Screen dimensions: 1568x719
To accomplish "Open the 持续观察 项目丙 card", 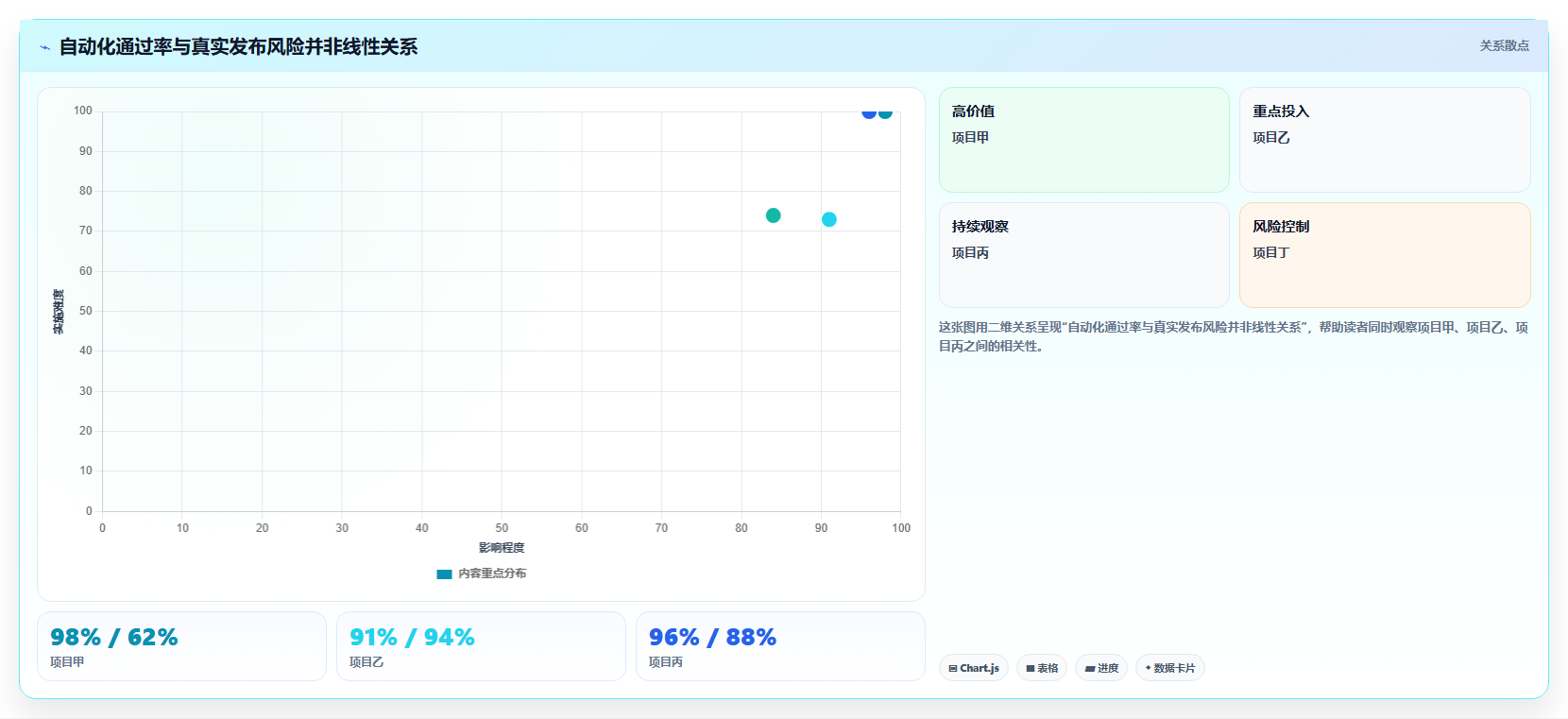I will tap(1083, 255).
